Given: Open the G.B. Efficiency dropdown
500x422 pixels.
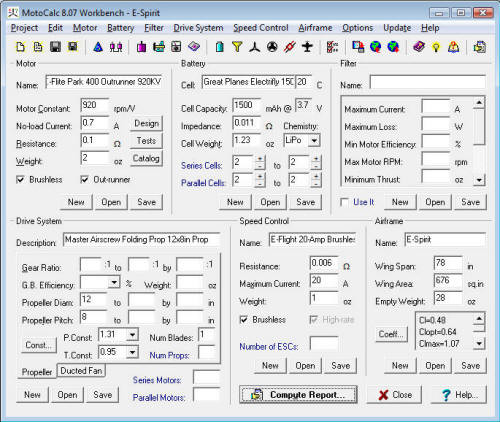Looking at the screenshot, I should coord(114,283).
